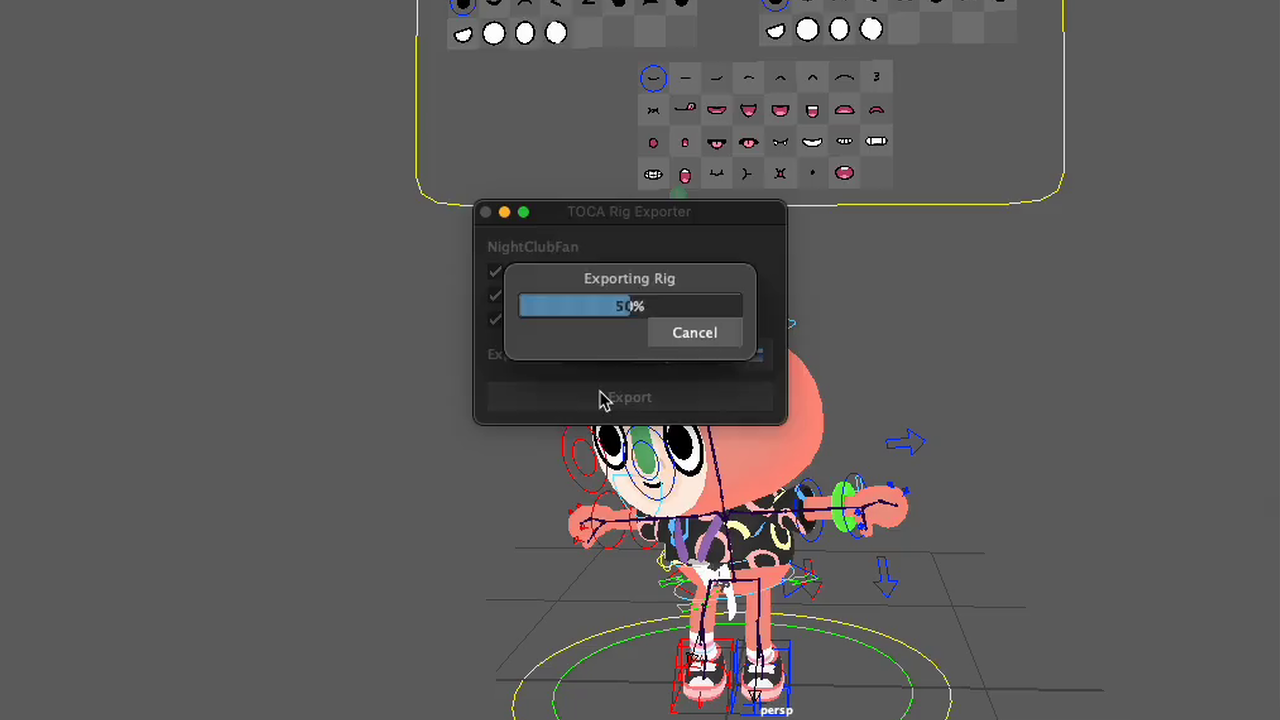Click the TOCA Rig Exporter title bar
This screenshot has width=1280, height=720.
[629, 212]
